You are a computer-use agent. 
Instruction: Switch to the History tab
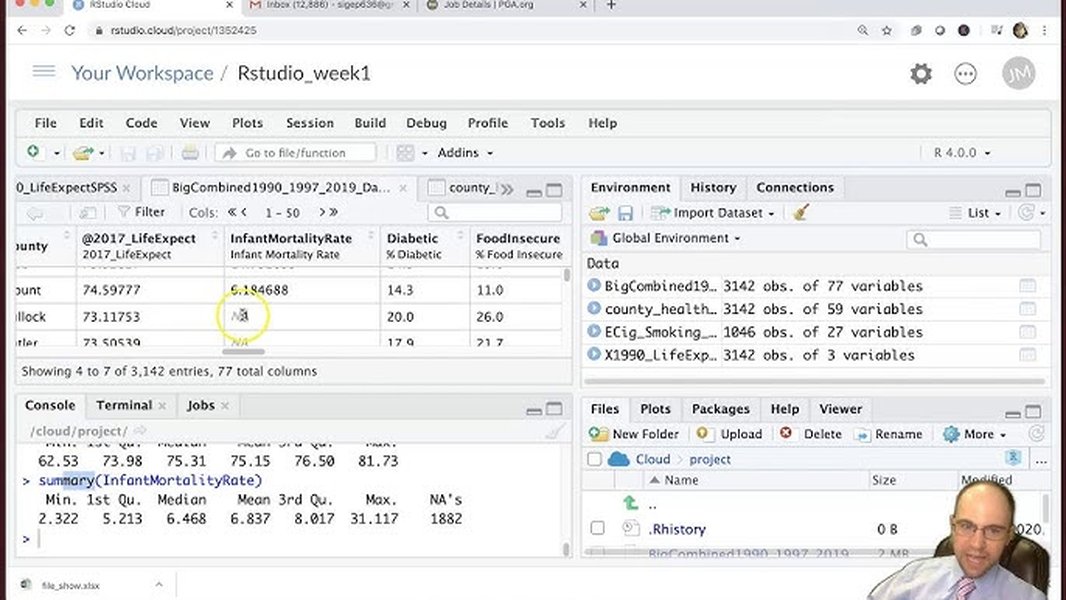click(713, 188)
